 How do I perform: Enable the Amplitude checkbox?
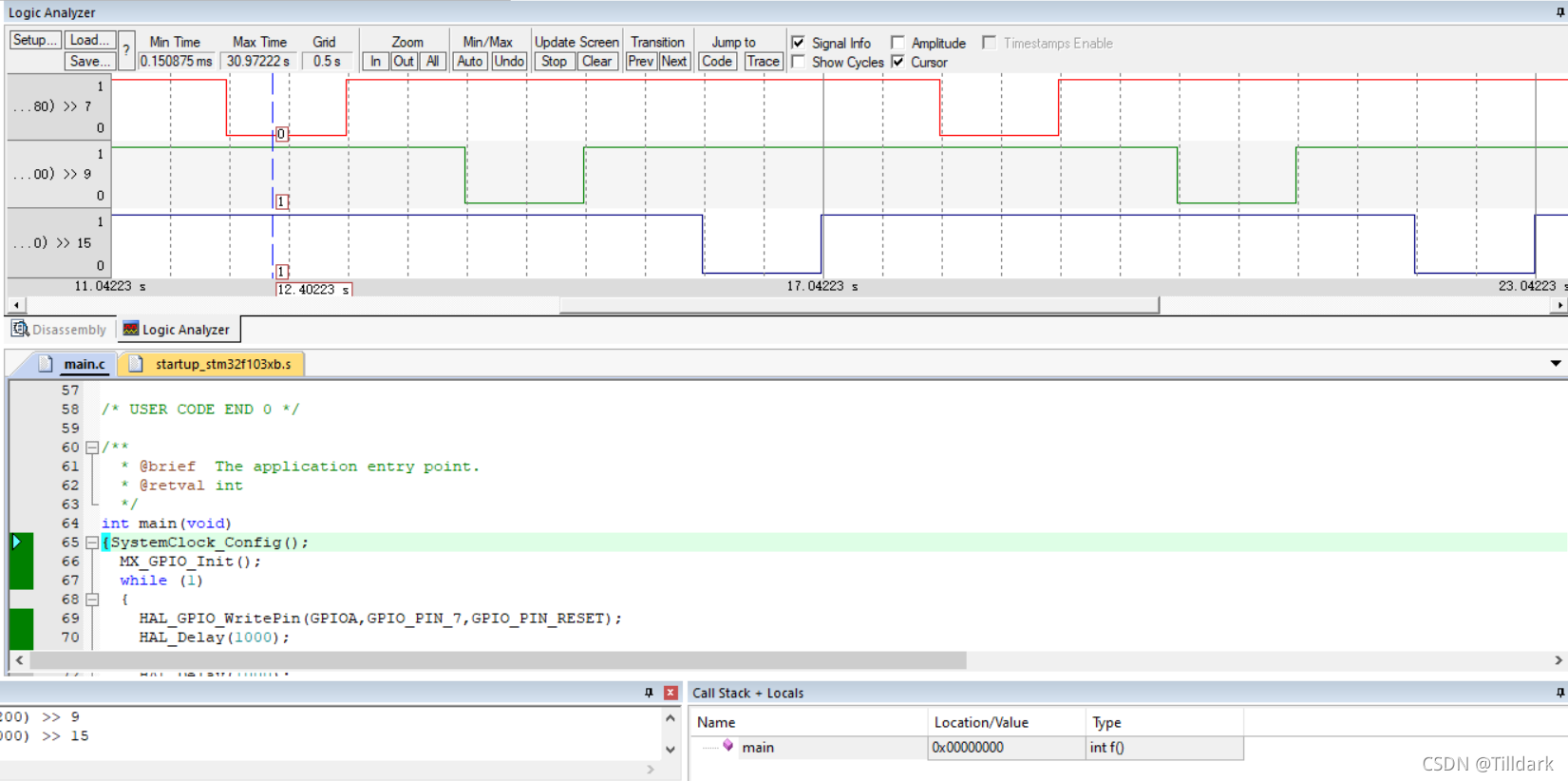coord(897,43)
